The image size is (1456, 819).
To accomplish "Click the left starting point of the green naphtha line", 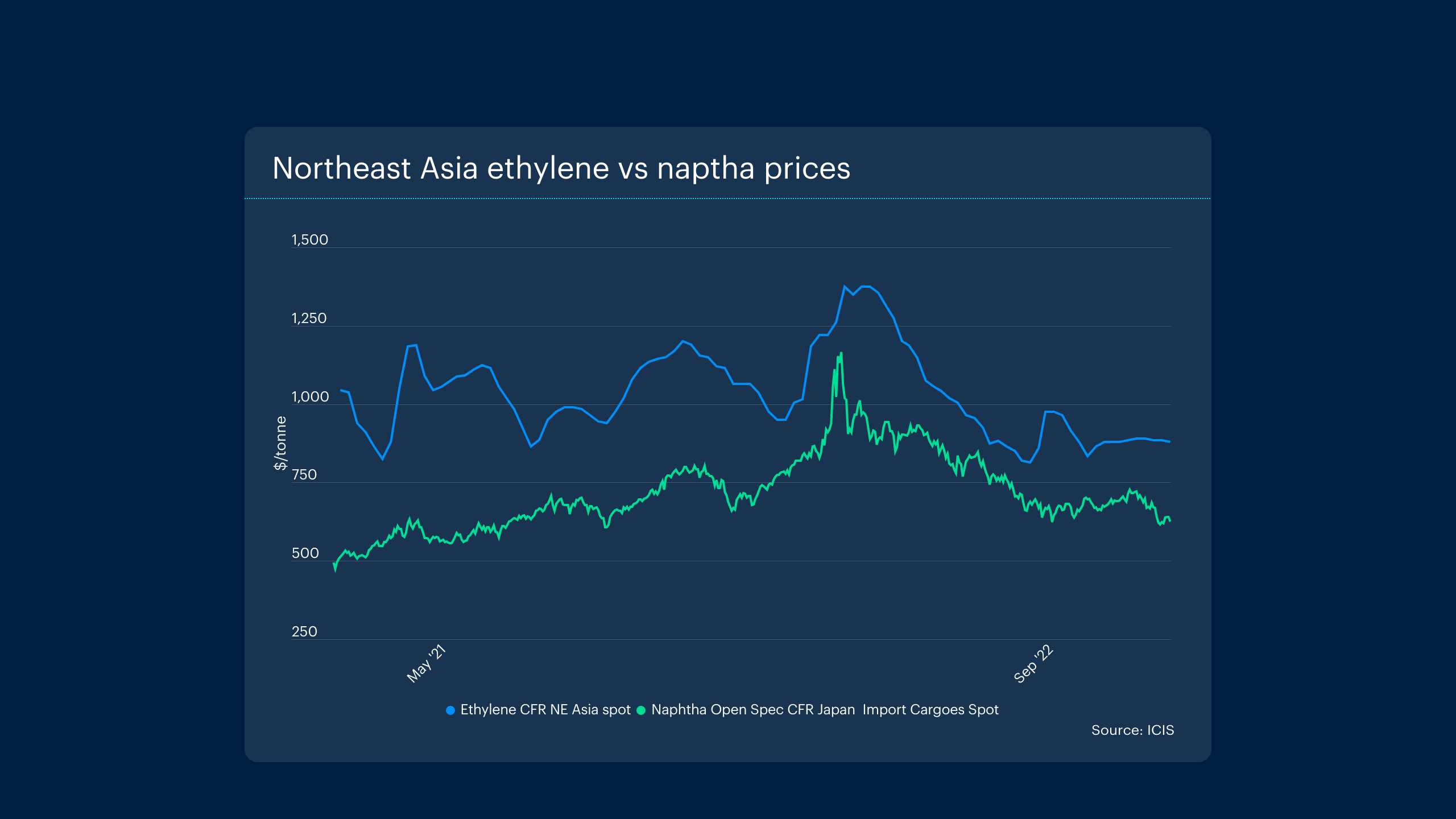I will click(334, 565).
